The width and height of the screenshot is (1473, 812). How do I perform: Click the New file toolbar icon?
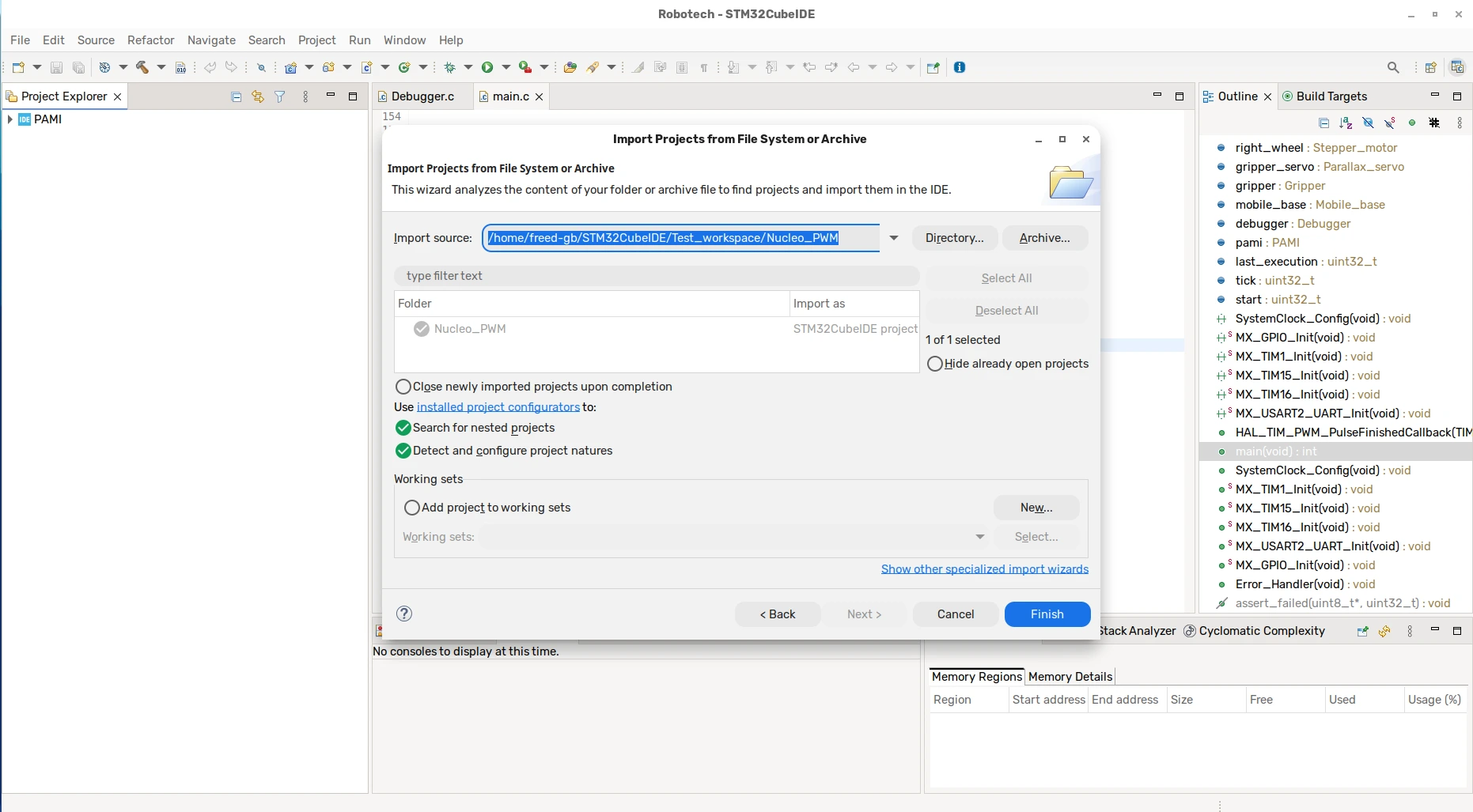click(x=18, y=67)
